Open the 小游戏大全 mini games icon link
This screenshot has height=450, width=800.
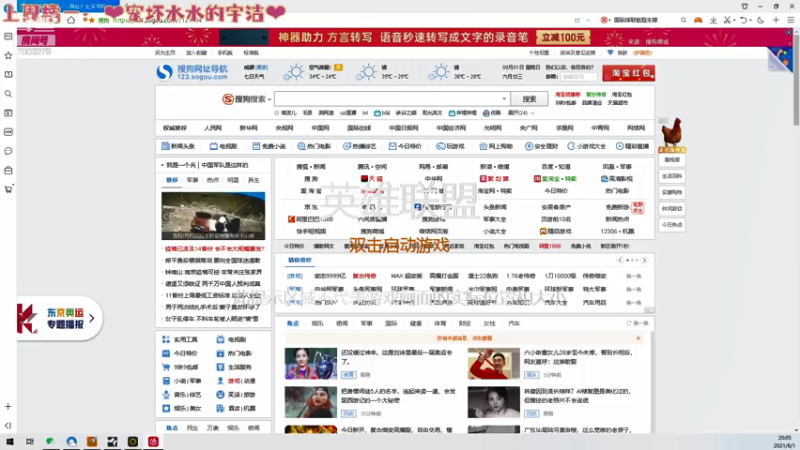click(587, 146)
